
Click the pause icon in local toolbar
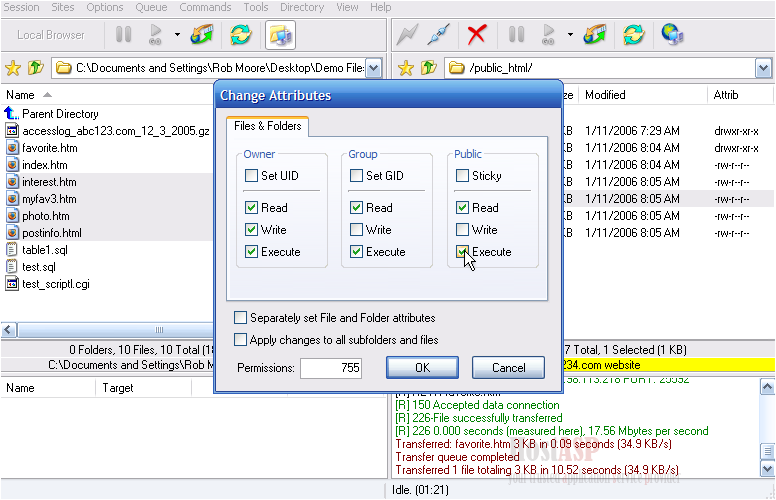(124, 35)
